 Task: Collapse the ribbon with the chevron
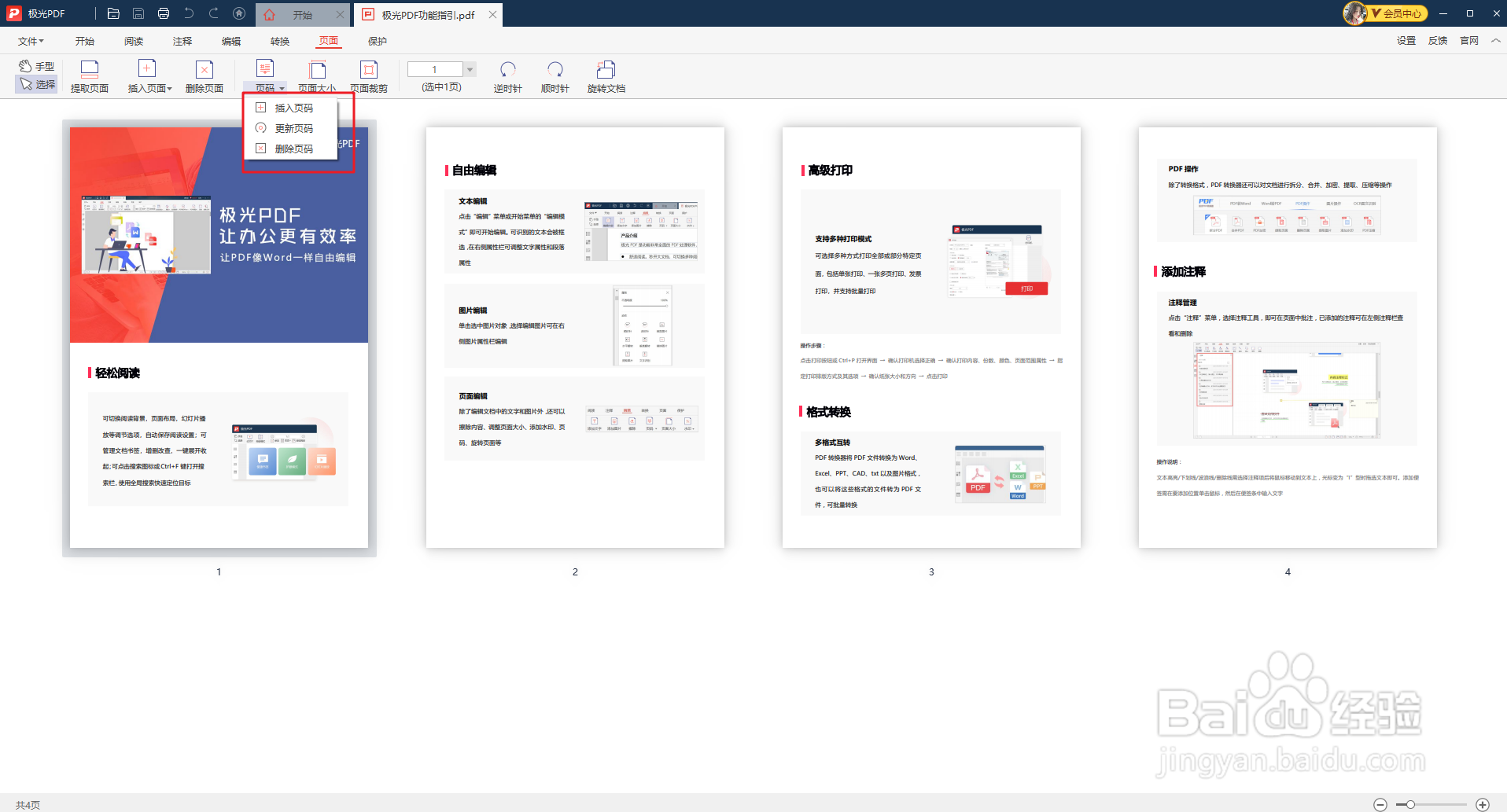tap(1495, 41)
